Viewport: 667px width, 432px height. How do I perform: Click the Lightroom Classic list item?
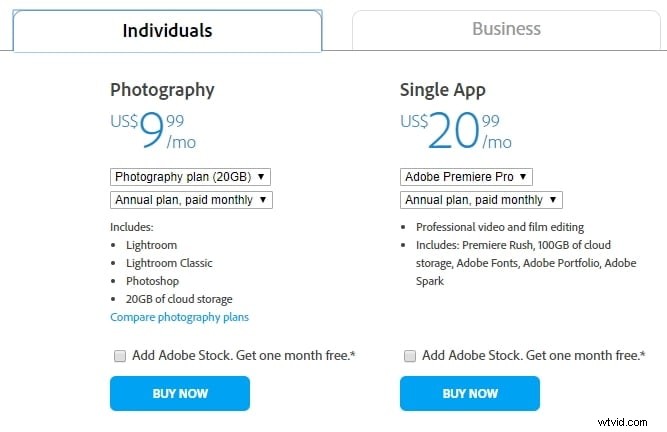click(169, 263)
